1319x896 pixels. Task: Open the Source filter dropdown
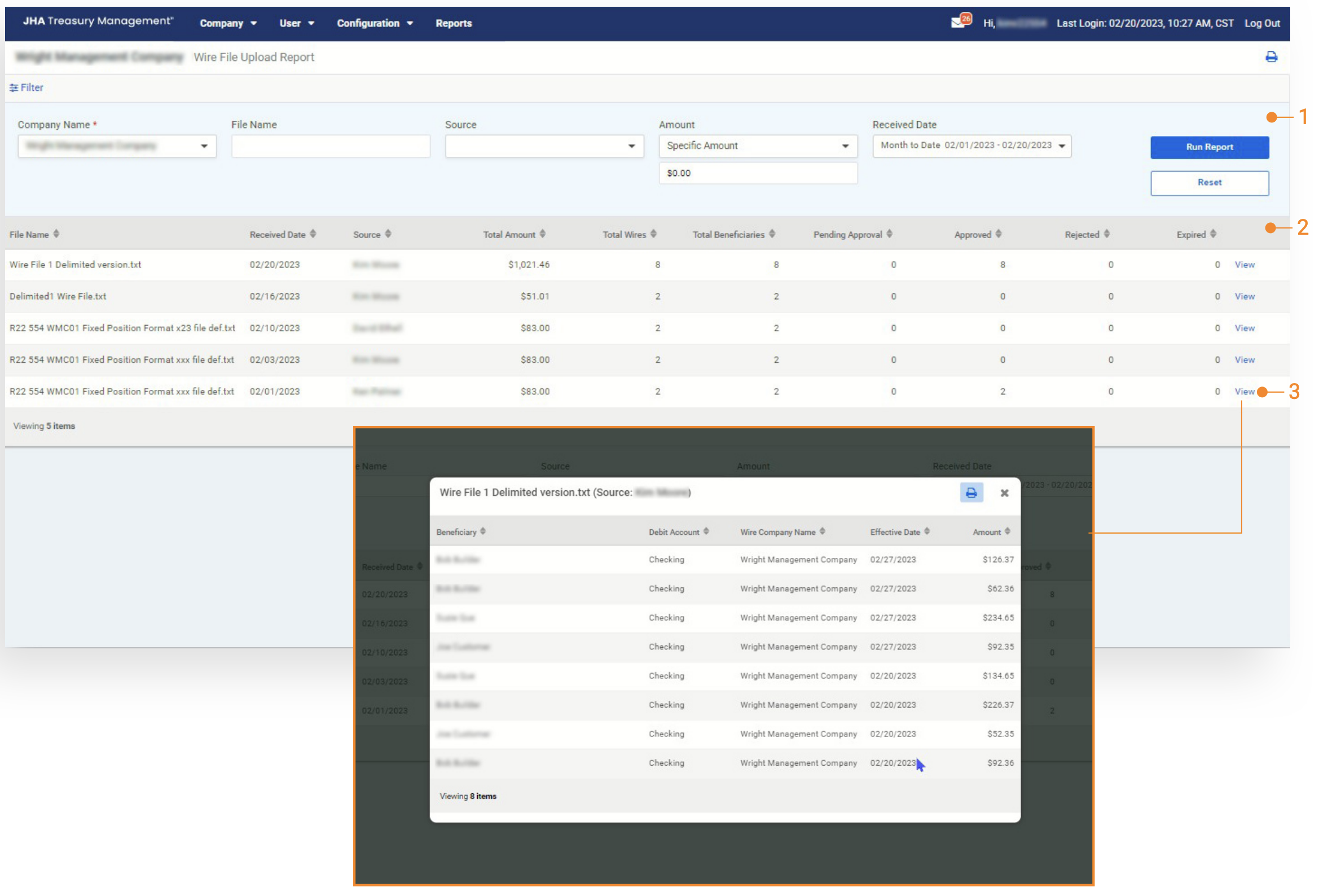[x=544, y=146]
